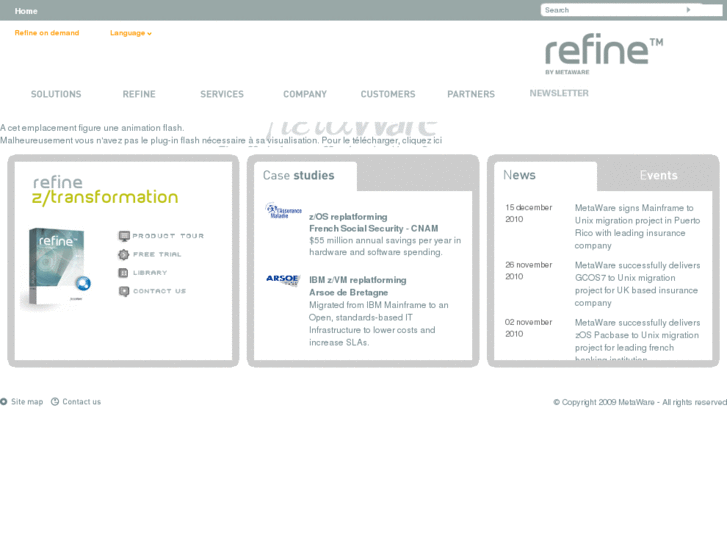The image size is (727, 545).
Task: Open the Language dropdown
Action: [x=131, y=33]
